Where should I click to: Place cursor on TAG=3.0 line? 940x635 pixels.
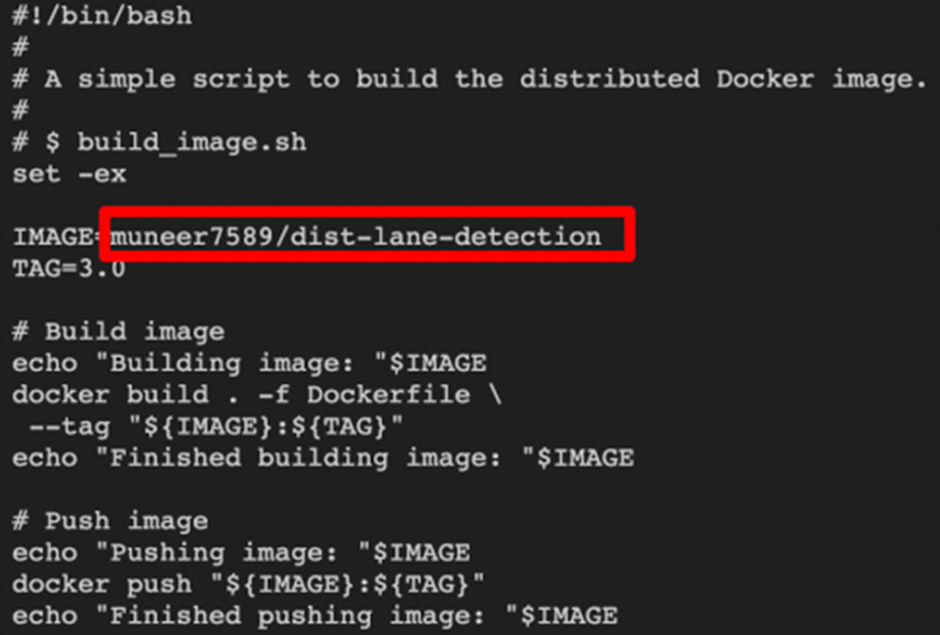pyautogui.click(x=69, y=268)
